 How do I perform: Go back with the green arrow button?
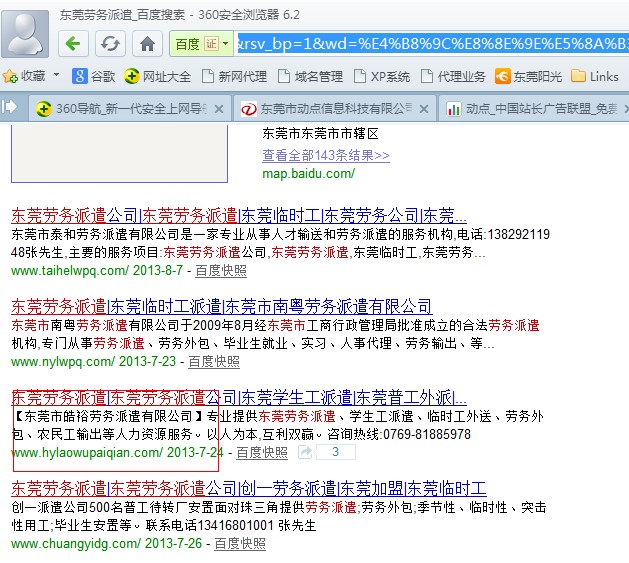pyautogui.click(x=73, y=43)
